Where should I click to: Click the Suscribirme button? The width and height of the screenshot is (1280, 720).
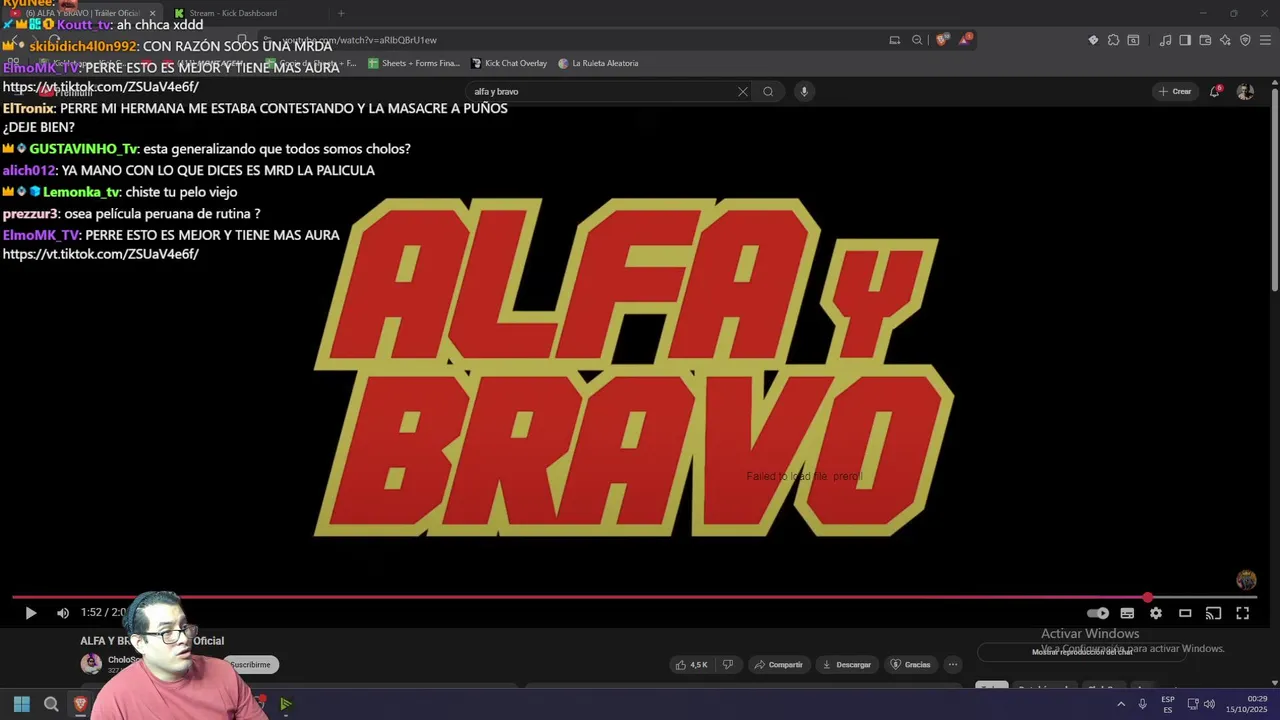point(250,664)
